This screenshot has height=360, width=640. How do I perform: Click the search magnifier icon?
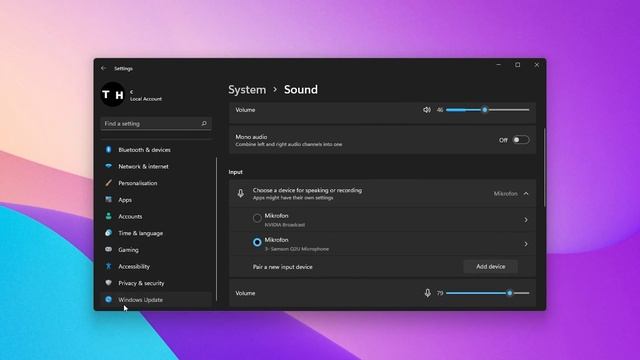point(204,123)
